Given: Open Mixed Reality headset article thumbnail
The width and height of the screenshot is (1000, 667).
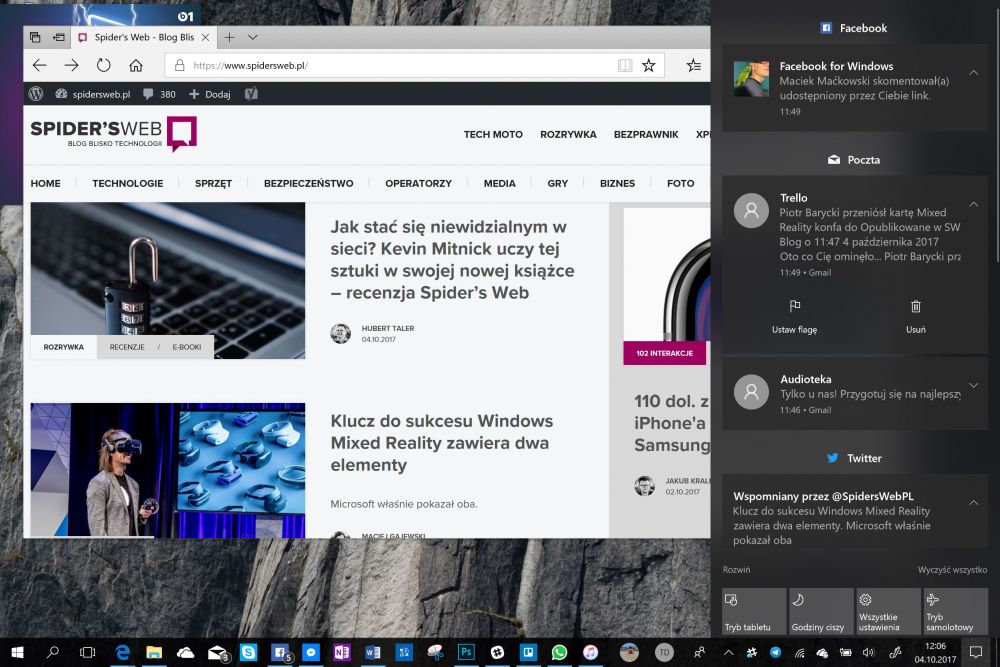Looking at the screenshot, I should tap(168, 470).
